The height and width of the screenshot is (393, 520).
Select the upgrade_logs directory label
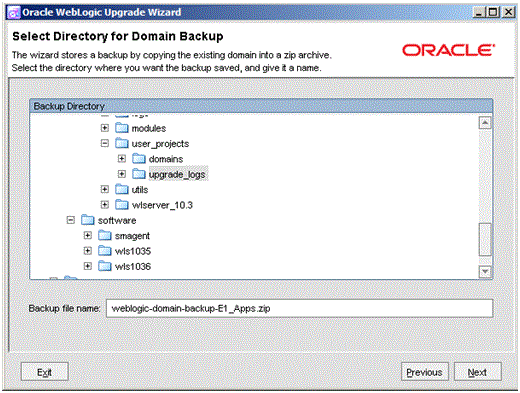coord(177,174)
